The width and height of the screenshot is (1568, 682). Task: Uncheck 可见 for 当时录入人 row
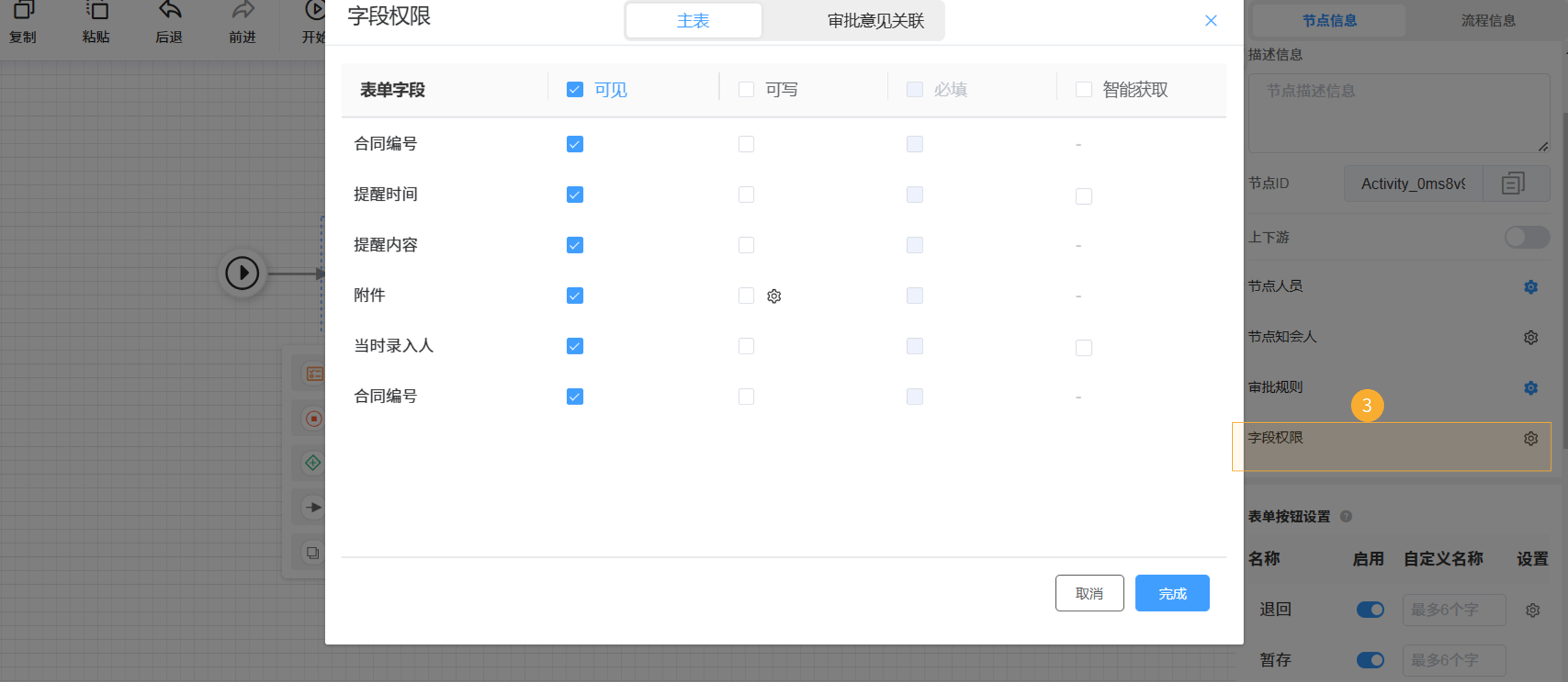click(575, 346)
